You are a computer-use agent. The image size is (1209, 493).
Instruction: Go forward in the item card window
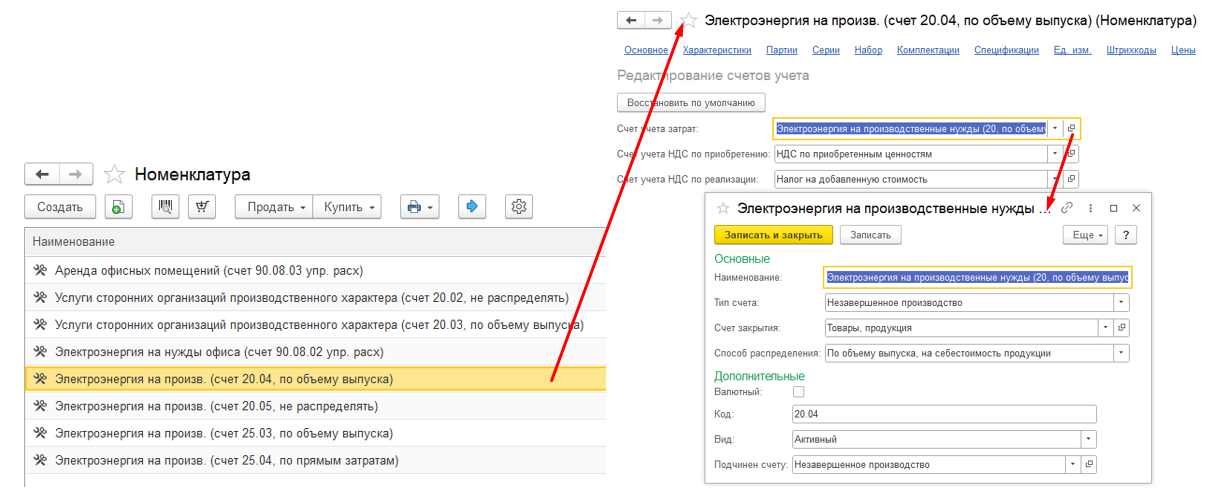pyautogui.click(x=658, y=20)
